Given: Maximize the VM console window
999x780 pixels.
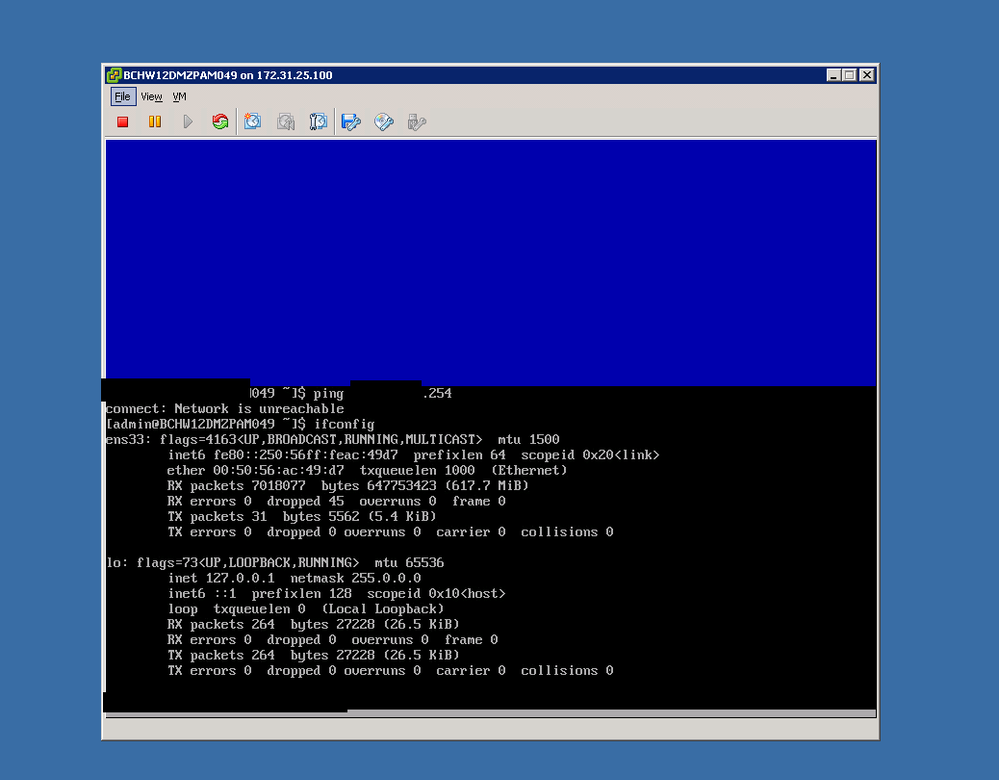Looking at the screenshot, I should [849, 75].
